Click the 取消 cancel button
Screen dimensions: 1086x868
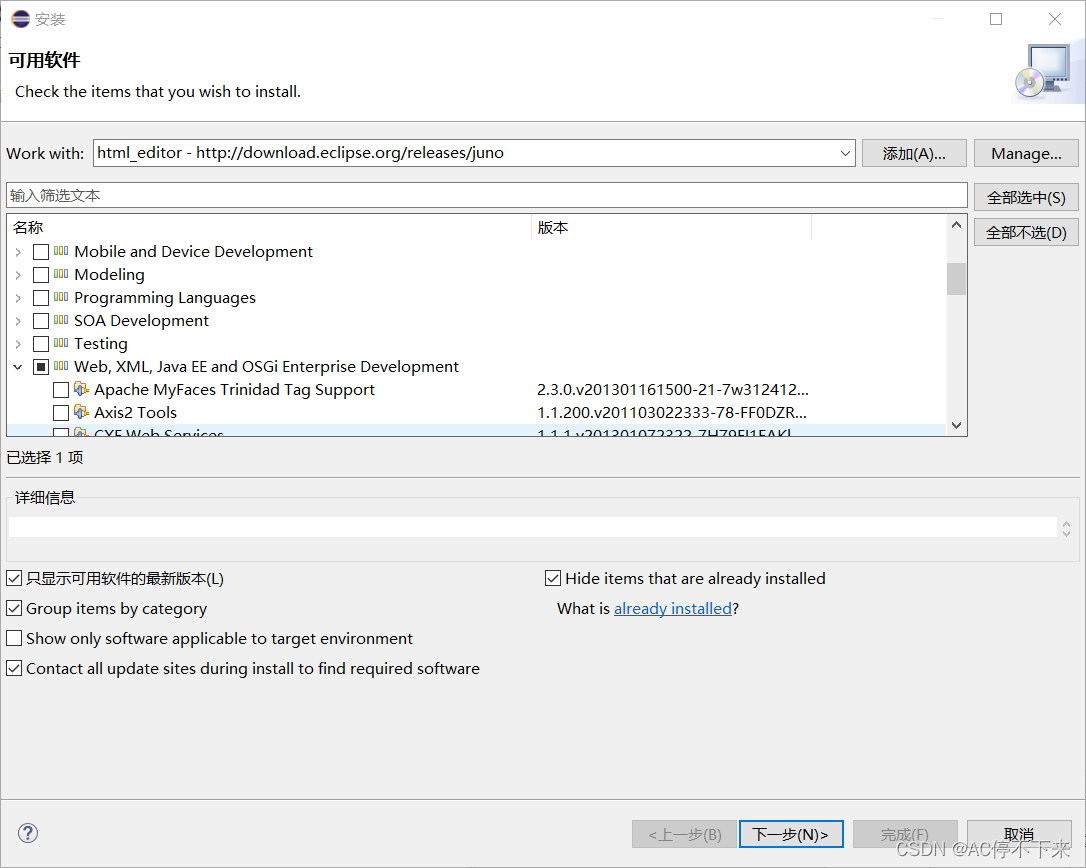1019,834
